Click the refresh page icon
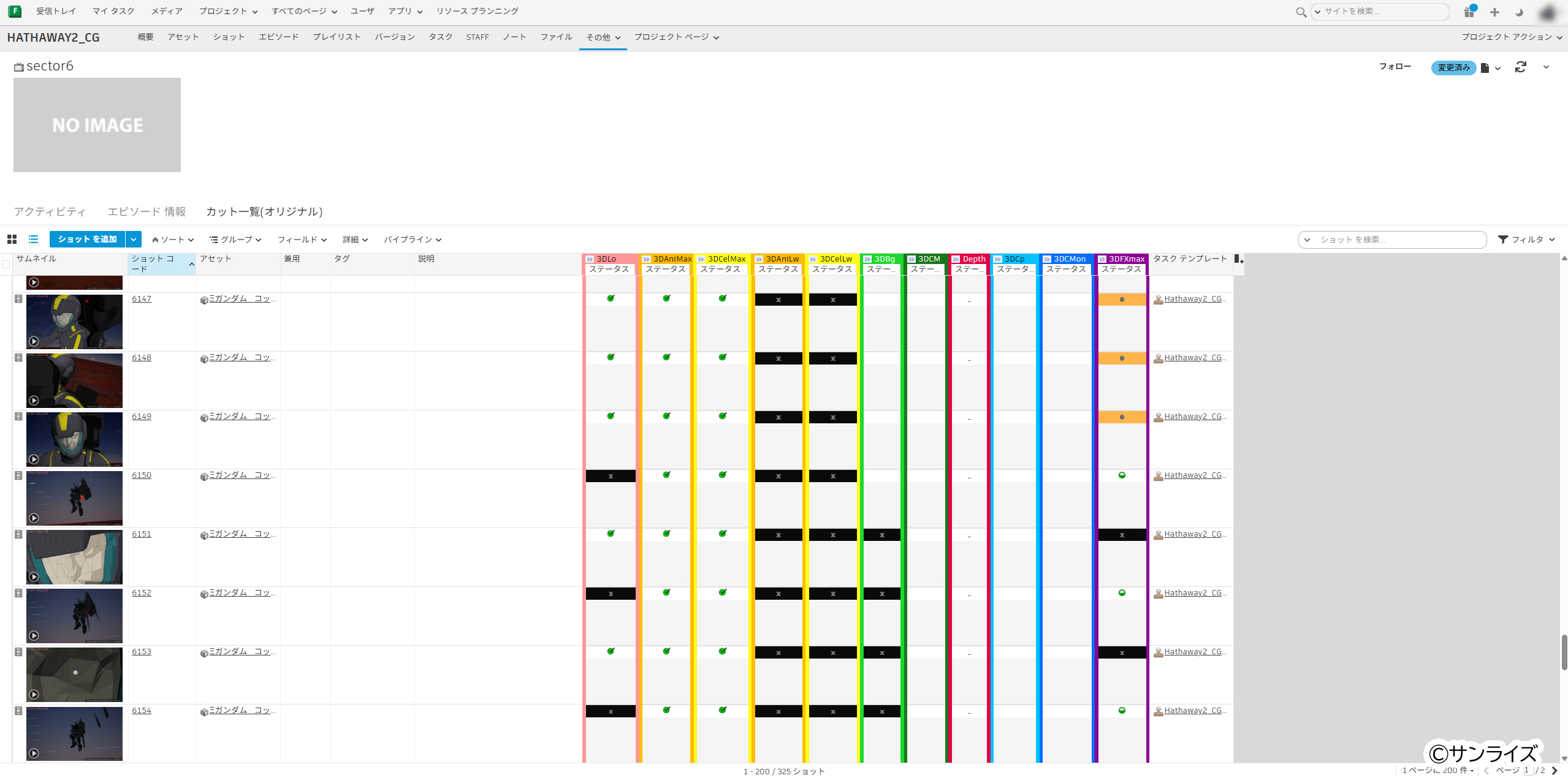The width and height of the screenshot is (1568, 778). click(1520, 67)
